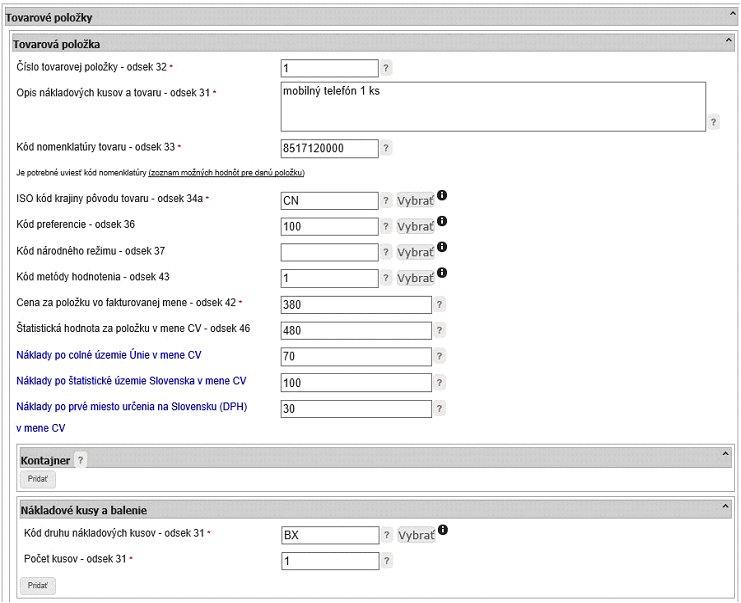The height and width of the screenshot is (603, 741).
Task: Click the Nákladové kusy a balenie heading text
Action: point(84,510)
